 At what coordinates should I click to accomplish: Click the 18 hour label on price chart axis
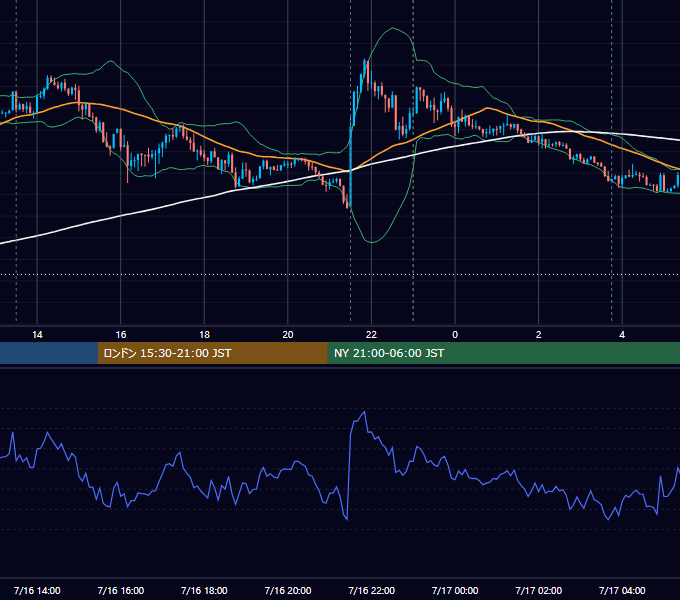click(204, 335)
